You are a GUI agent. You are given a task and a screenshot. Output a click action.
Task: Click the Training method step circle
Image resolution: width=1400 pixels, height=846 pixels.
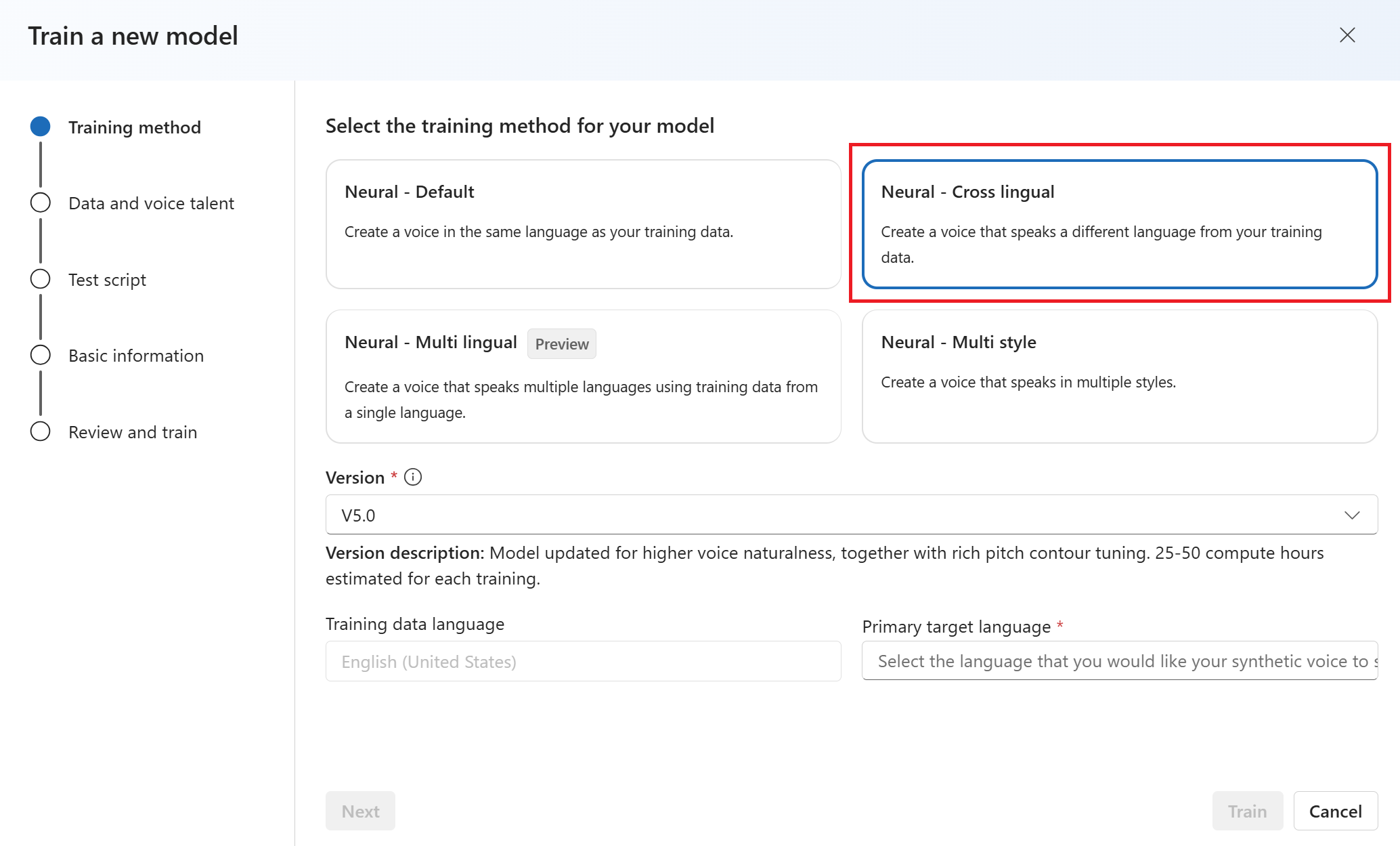tap(41, 127)
